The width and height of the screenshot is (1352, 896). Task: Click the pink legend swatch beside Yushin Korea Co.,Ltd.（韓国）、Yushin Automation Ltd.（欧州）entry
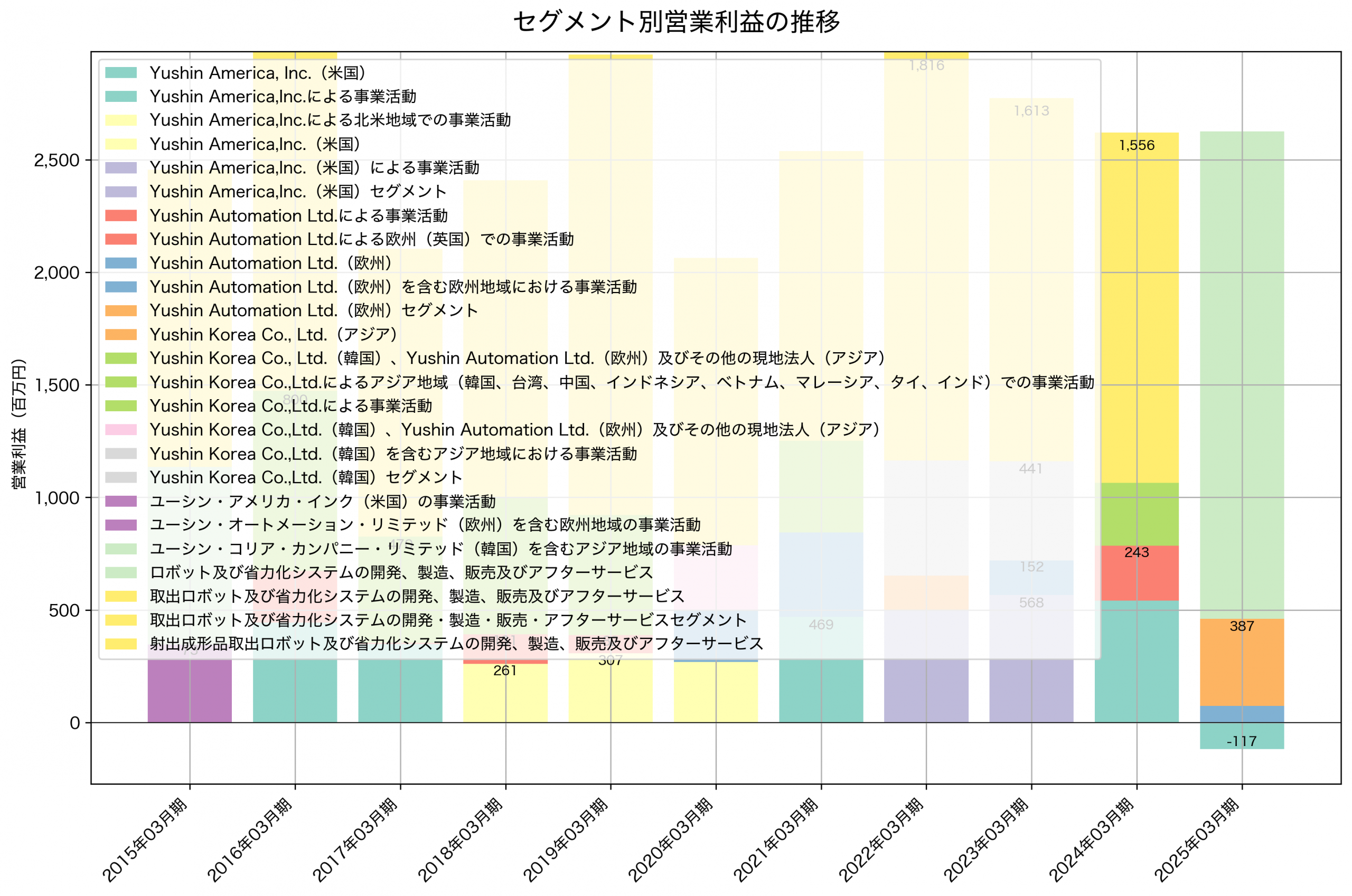(120, 430)
